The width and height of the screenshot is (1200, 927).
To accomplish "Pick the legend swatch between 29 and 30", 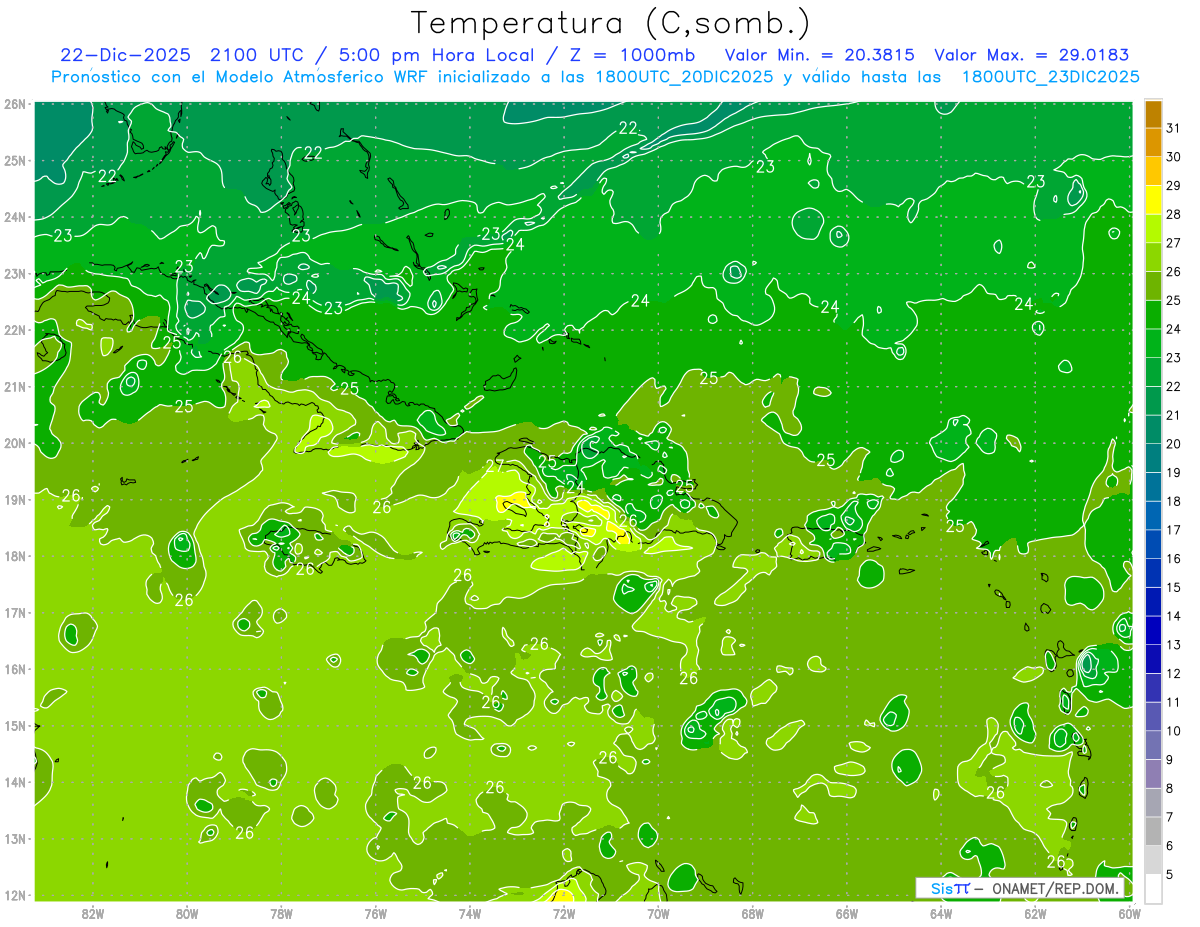I will (1153, 172).
